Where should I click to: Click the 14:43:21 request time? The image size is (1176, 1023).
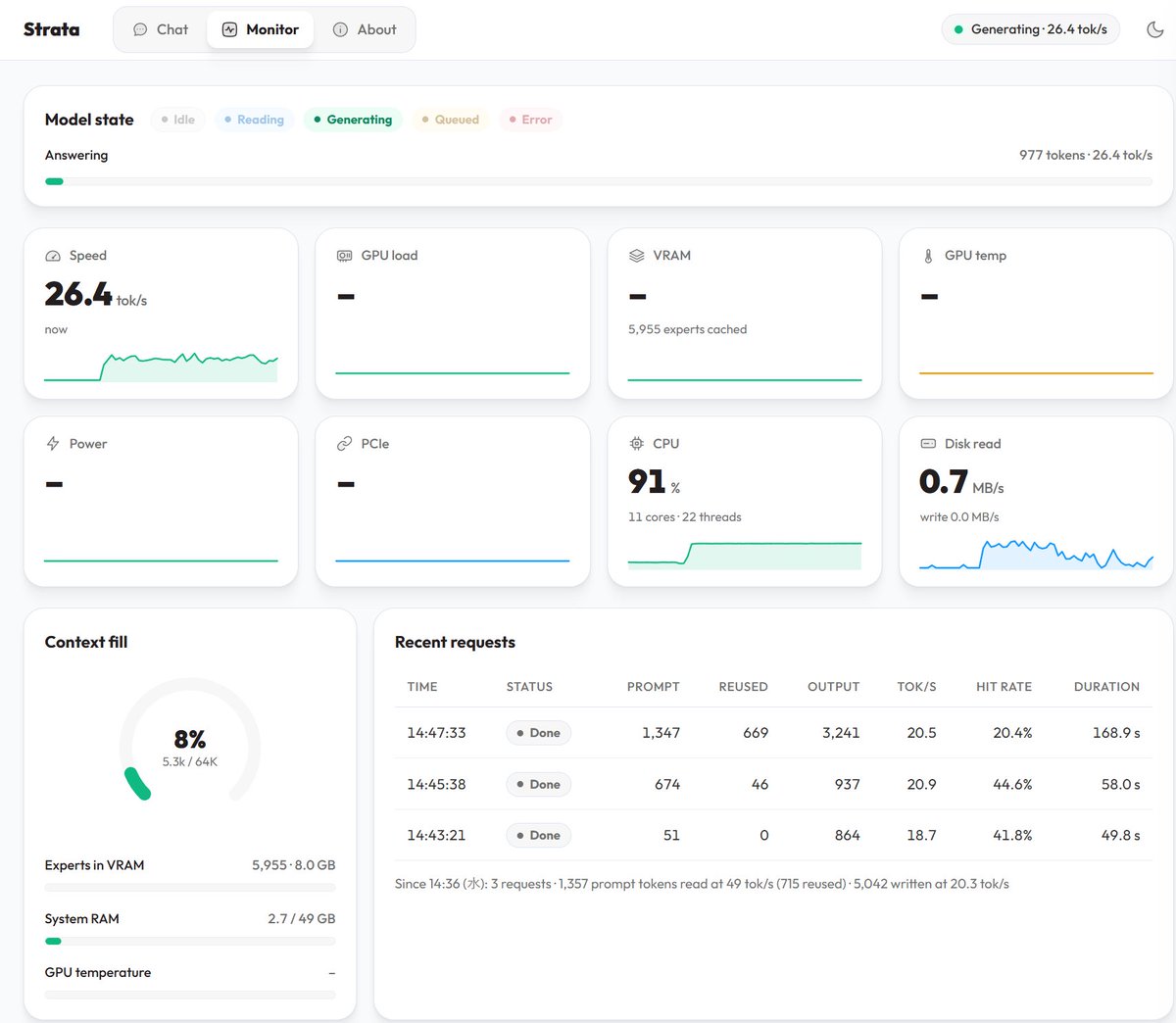tap(436, 835)
